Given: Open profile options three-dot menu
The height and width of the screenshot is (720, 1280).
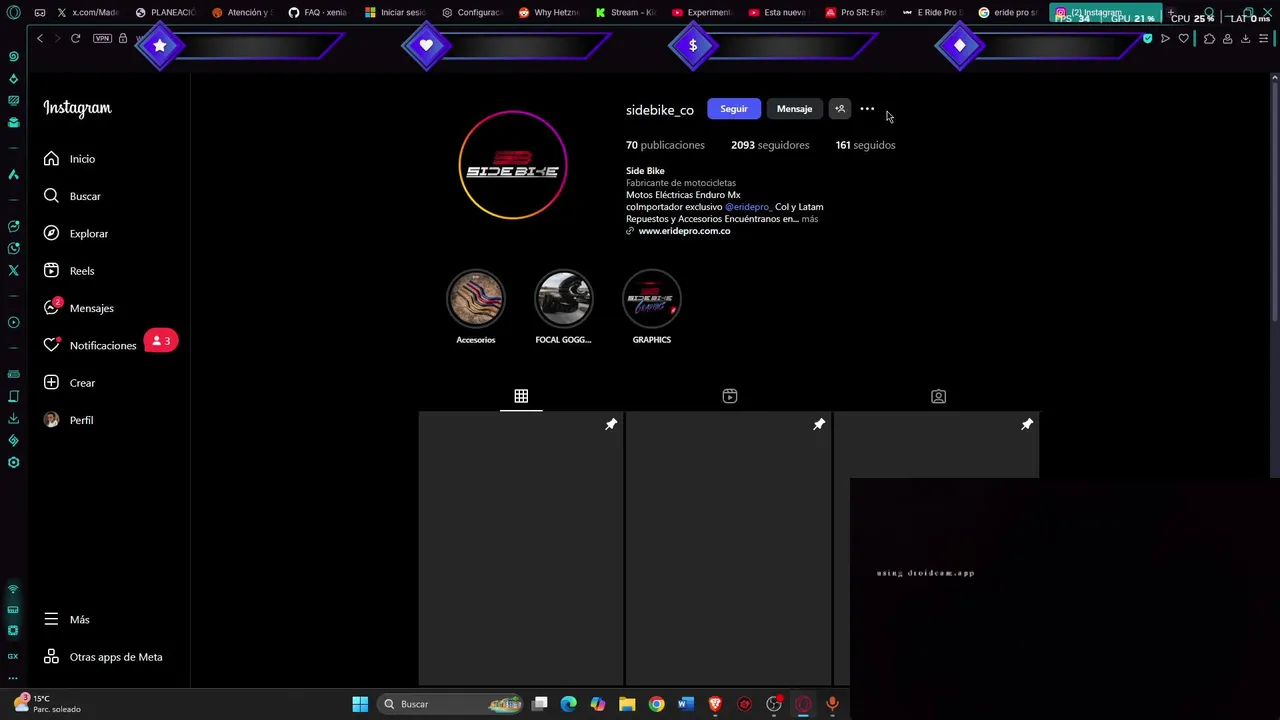Looking at the screenshot, I should pyautogui.click(x=867, y=109).
